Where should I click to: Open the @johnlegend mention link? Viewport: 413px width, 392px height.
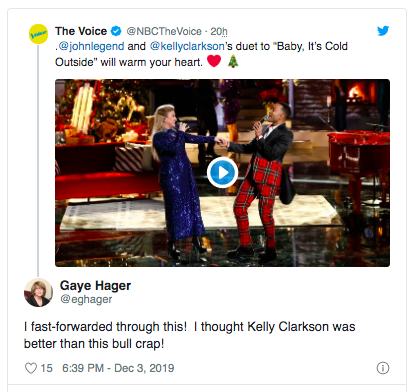click(91, 46)
